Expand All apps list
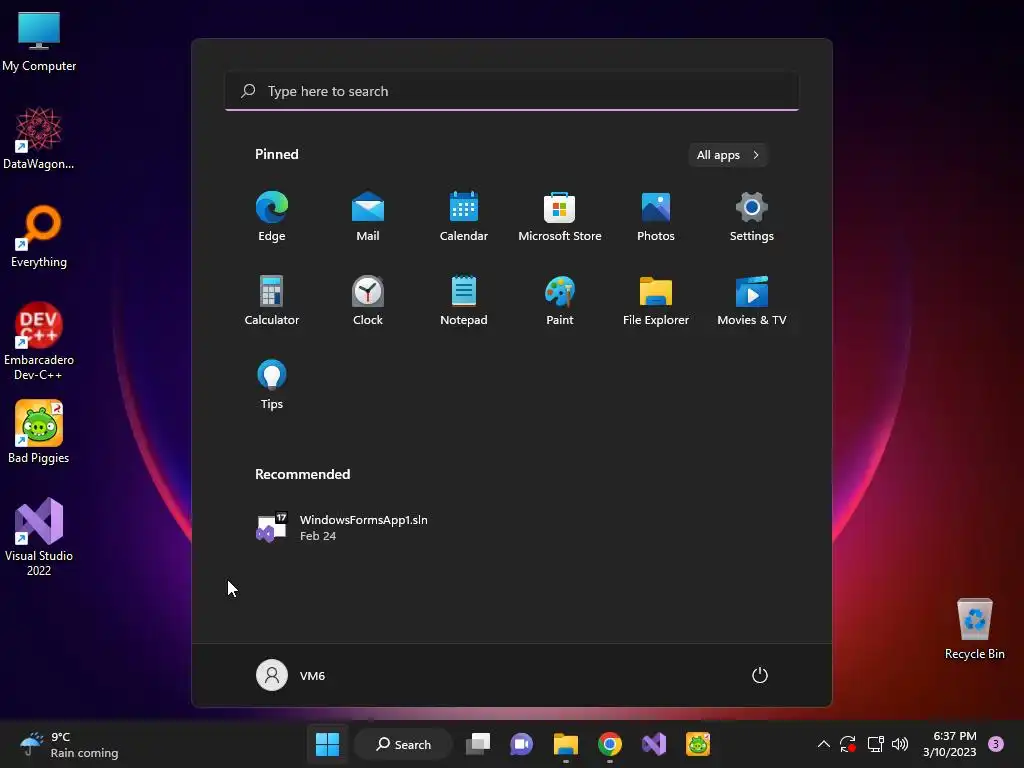Image resolution: width=1024 pixels, height=768 pixels. [x=728, y=155]
